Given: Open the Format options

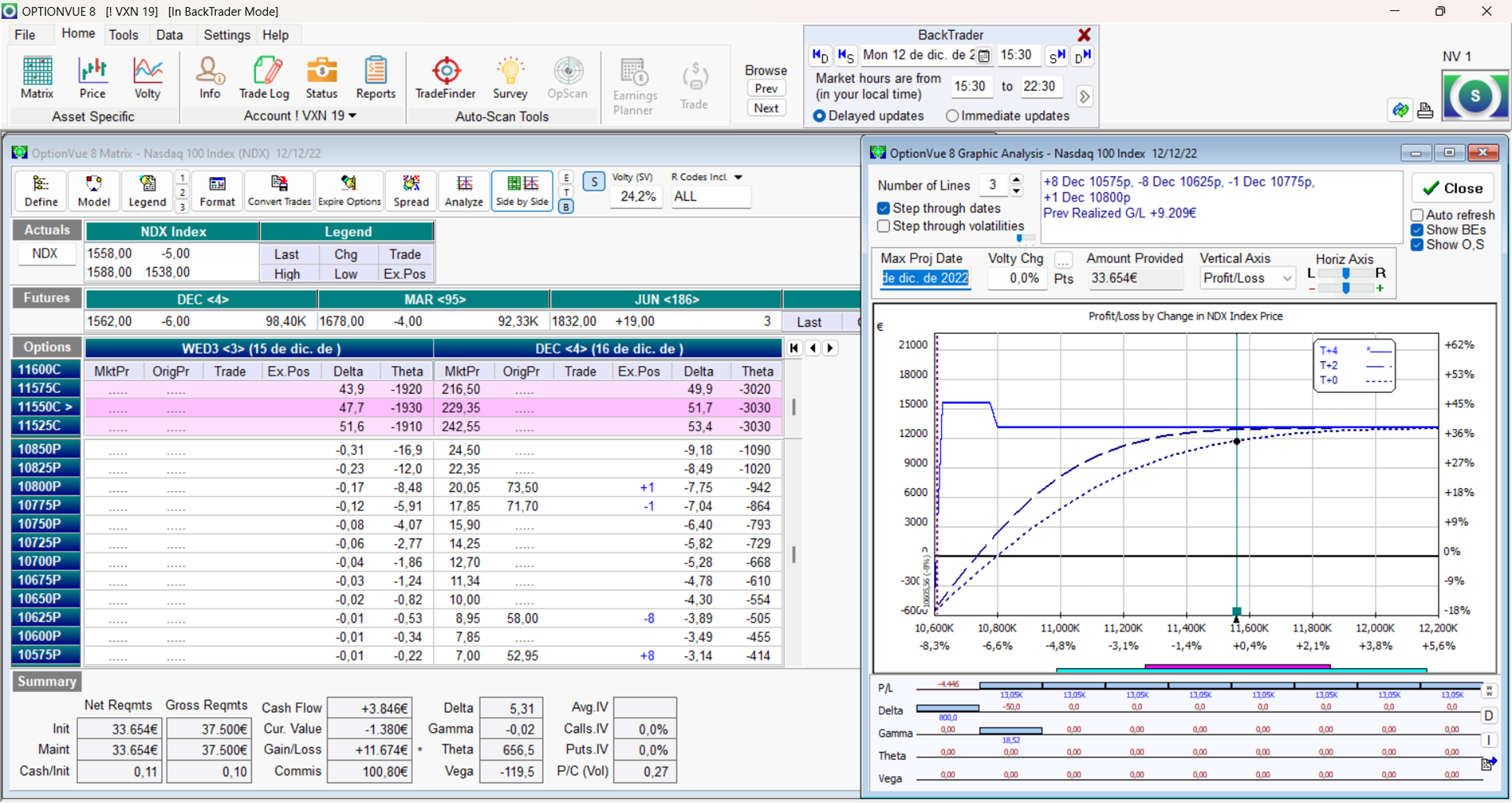Looking at the screenshot, I should pos(217,191).
